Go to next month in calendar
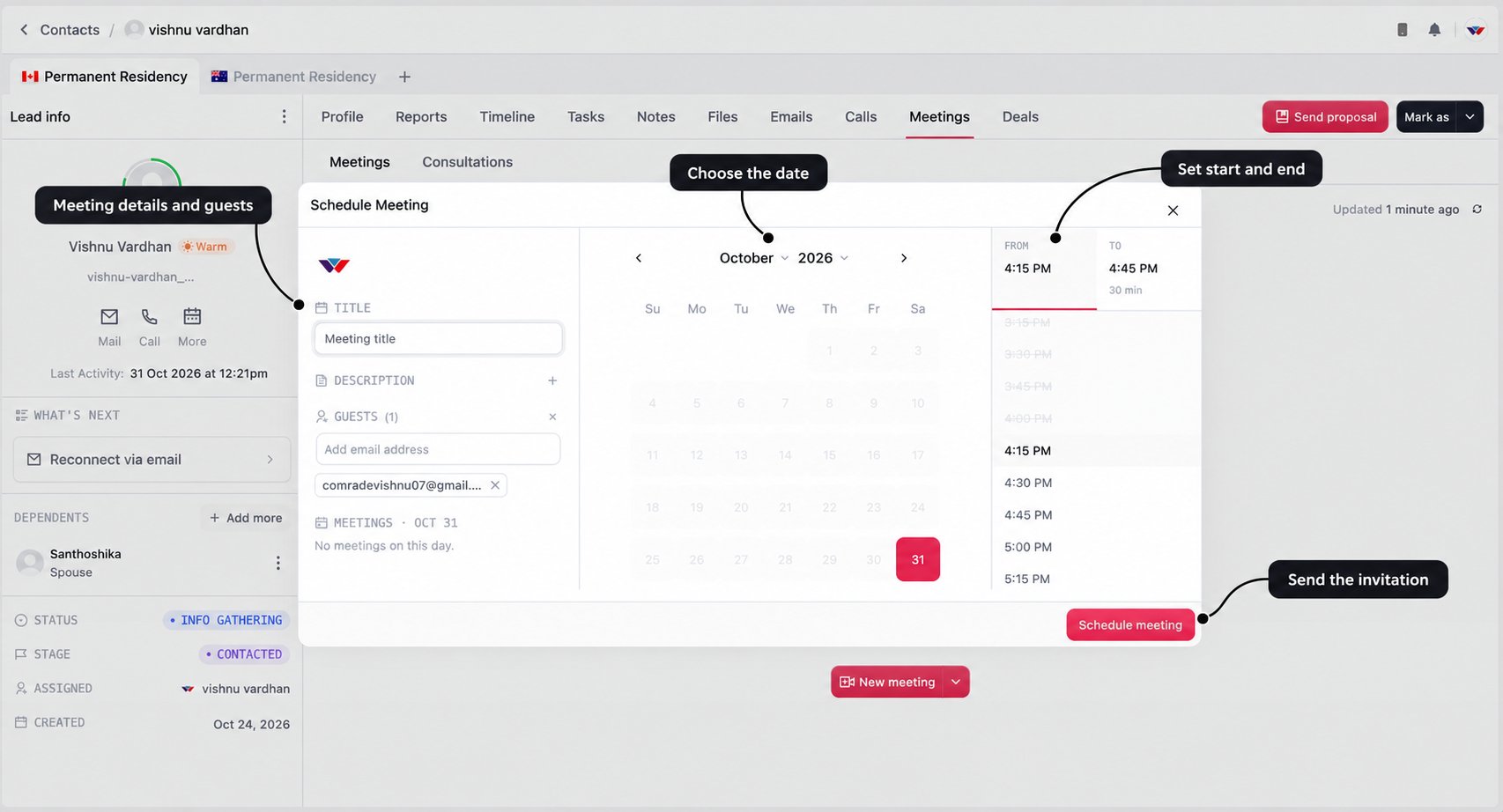 (904, 258)
